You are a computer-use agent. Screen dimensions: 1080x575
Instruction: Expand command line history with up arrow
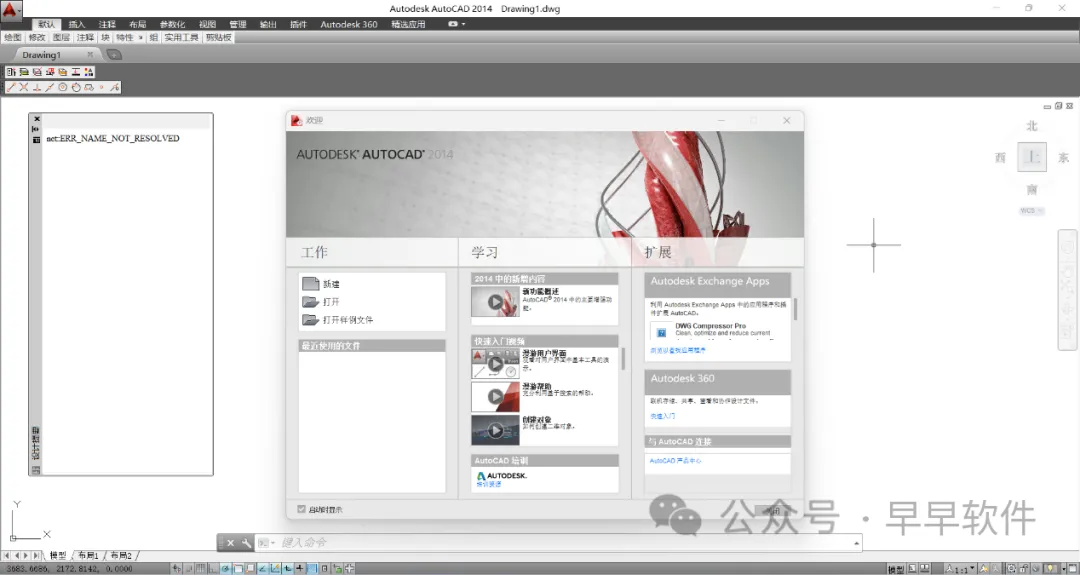pyautogui.click(x=856, y=543)
